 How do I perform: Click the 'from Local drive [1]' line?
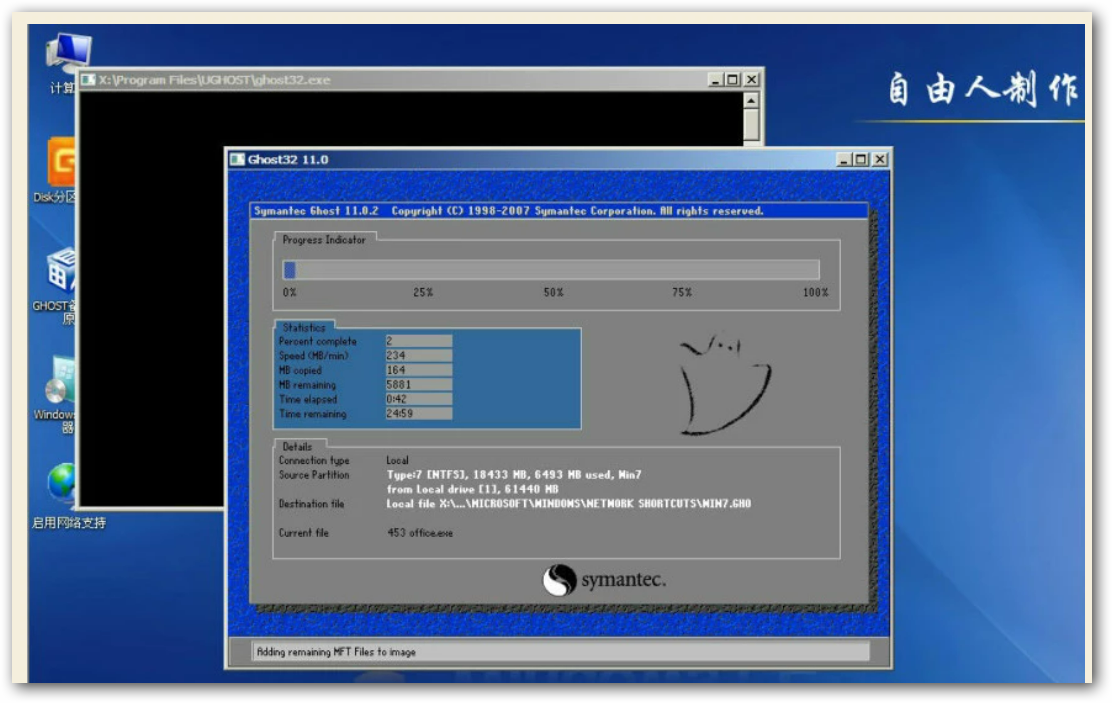[x=472, y=489]
